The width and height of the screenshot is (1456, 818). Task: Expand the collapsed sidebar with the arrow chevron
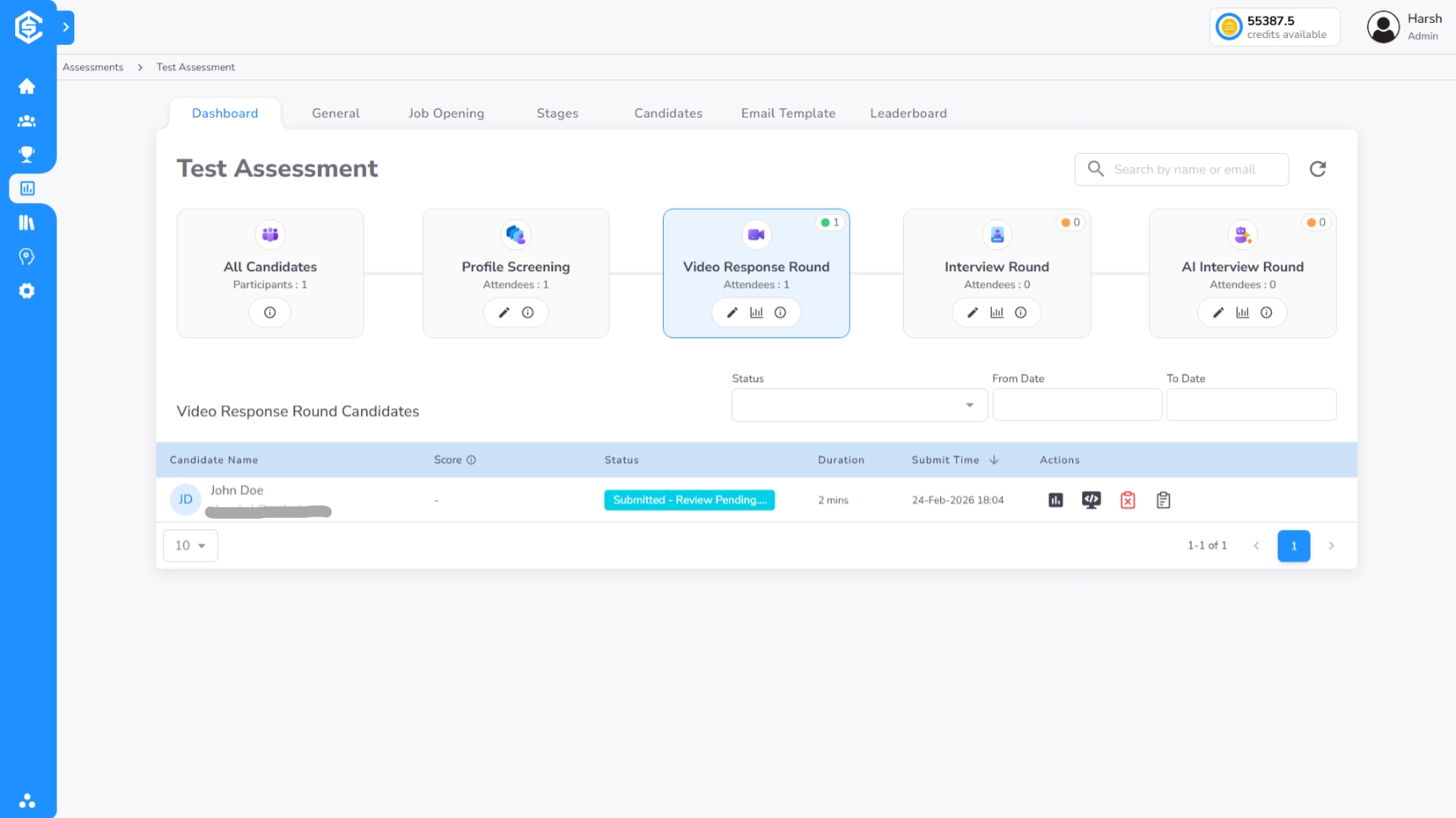(x=65, y=26)
